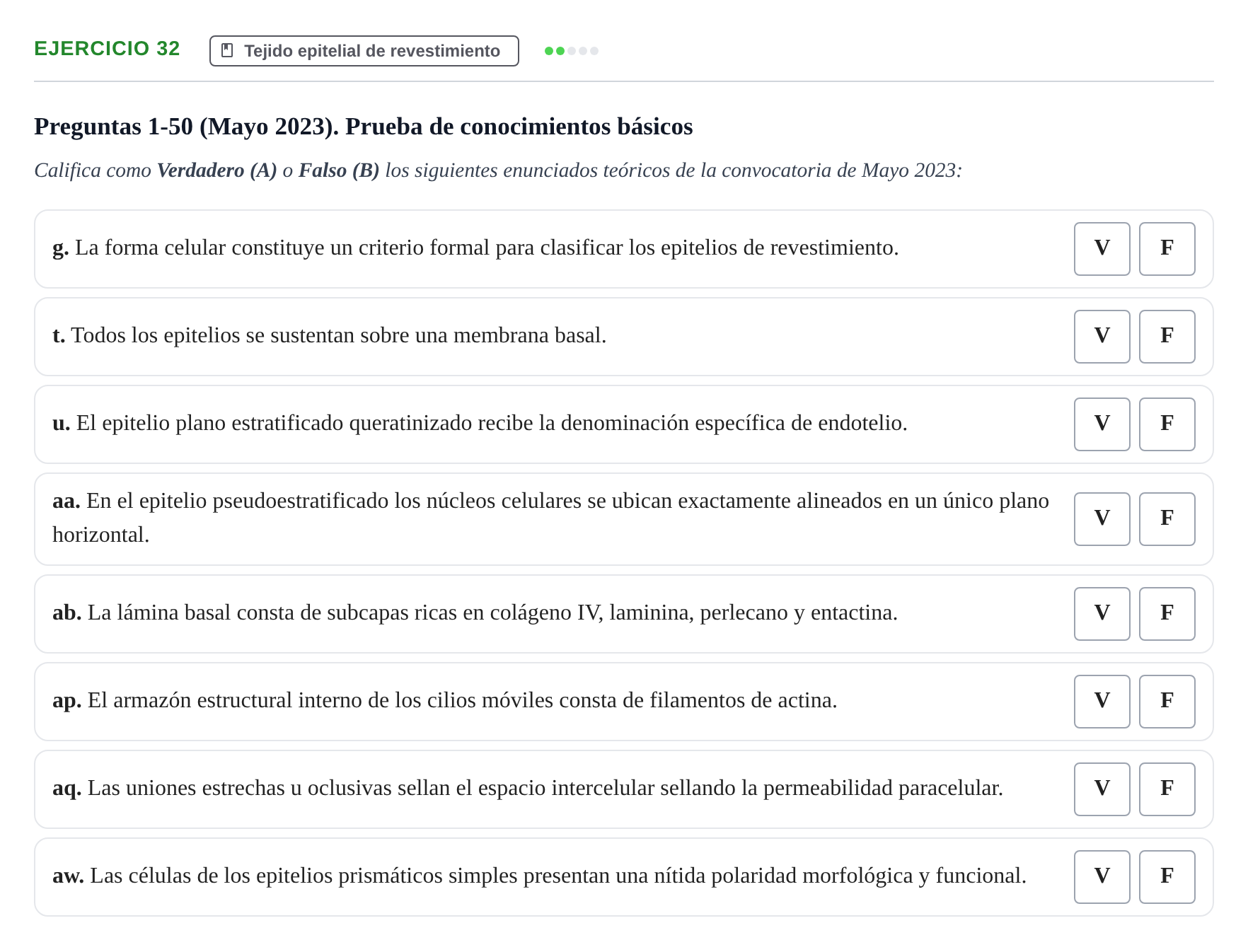Click statement text 'La lámina basal consta de subcapas'
1248x952 pixels.
475,613
